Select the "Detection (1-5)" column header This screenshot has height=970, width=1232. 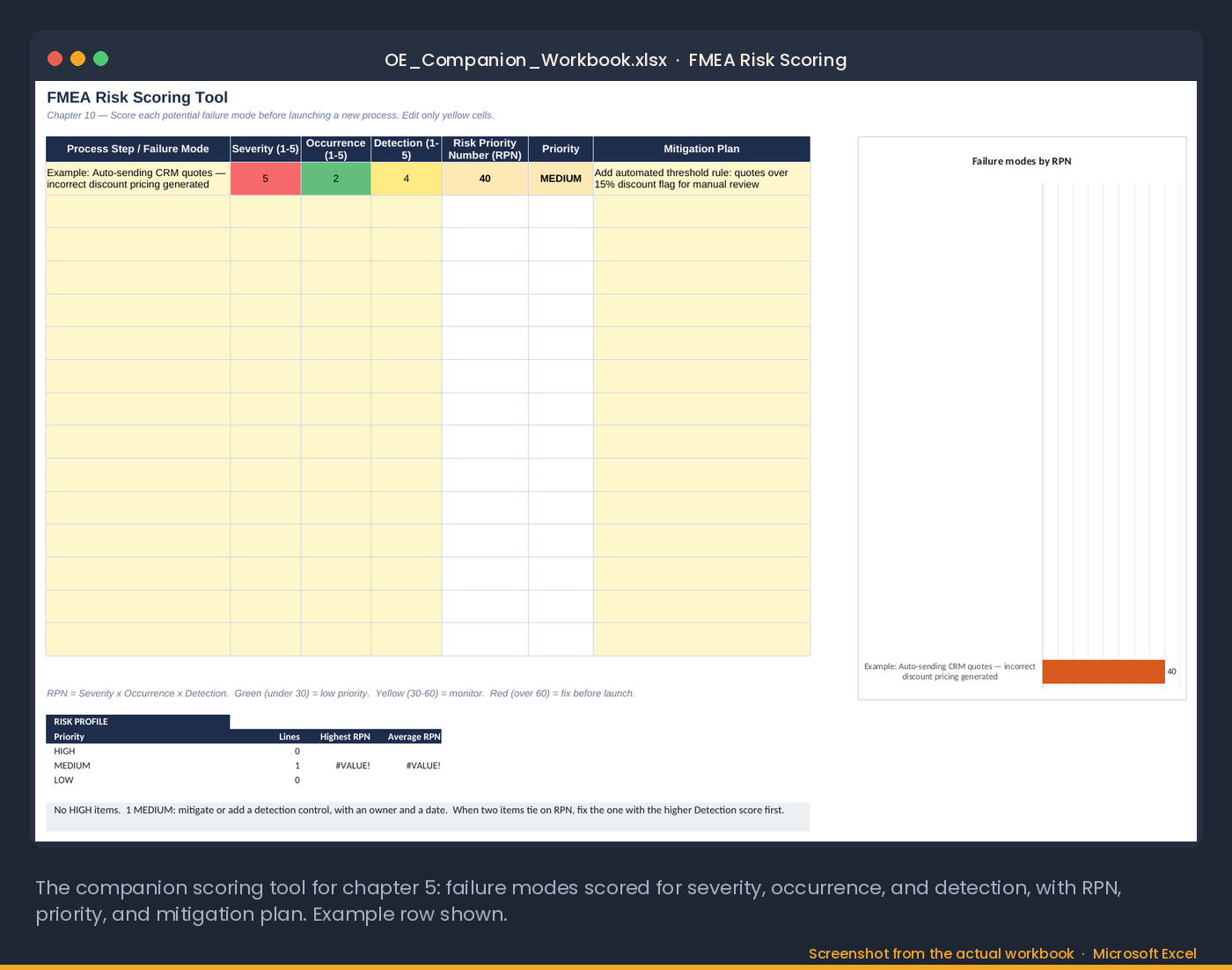point(407,150)
